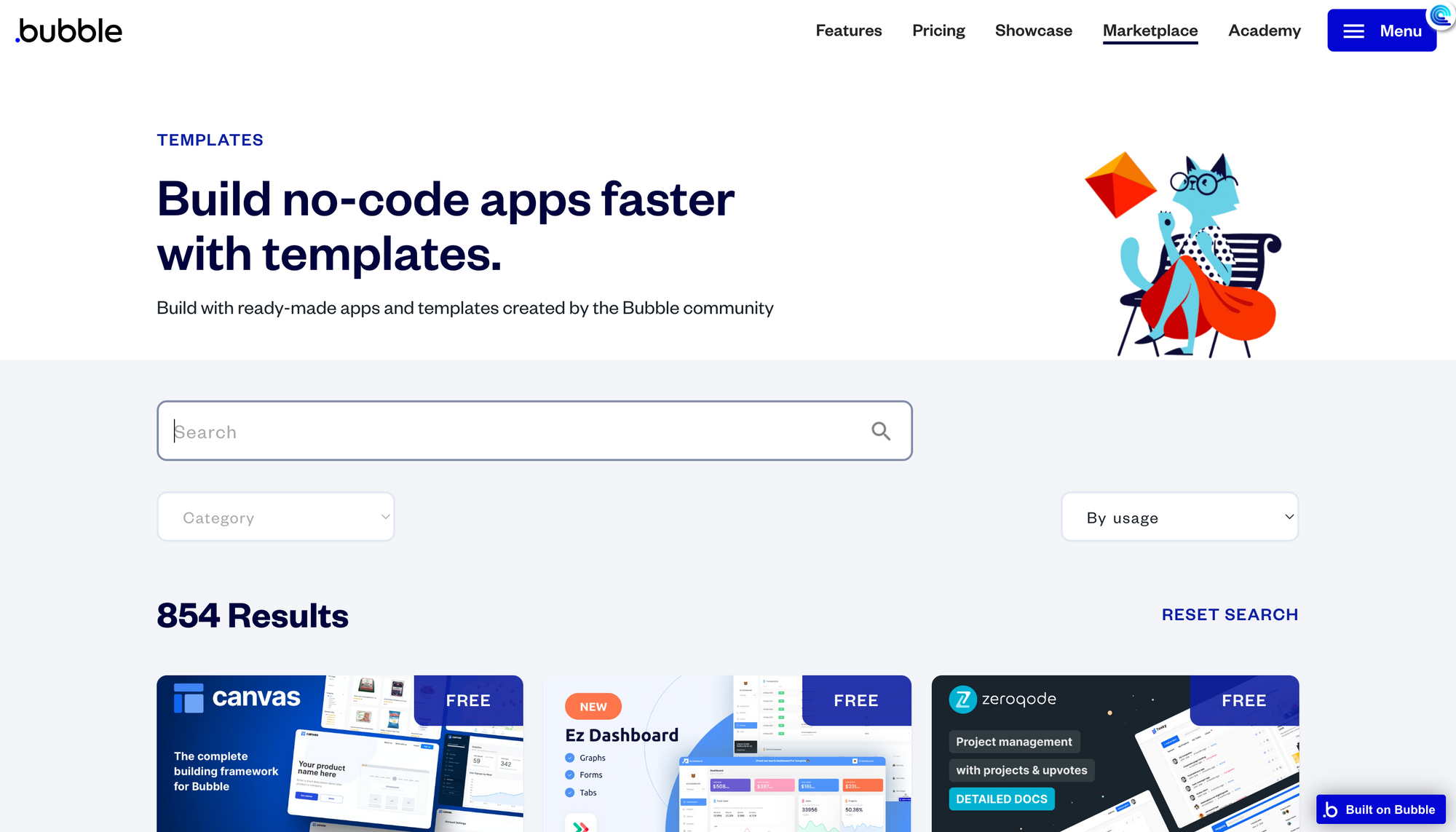Viewport: 1456px width, 832px height.
Task: Click the Pricing navigation link
Action: (x=938, y=30)
